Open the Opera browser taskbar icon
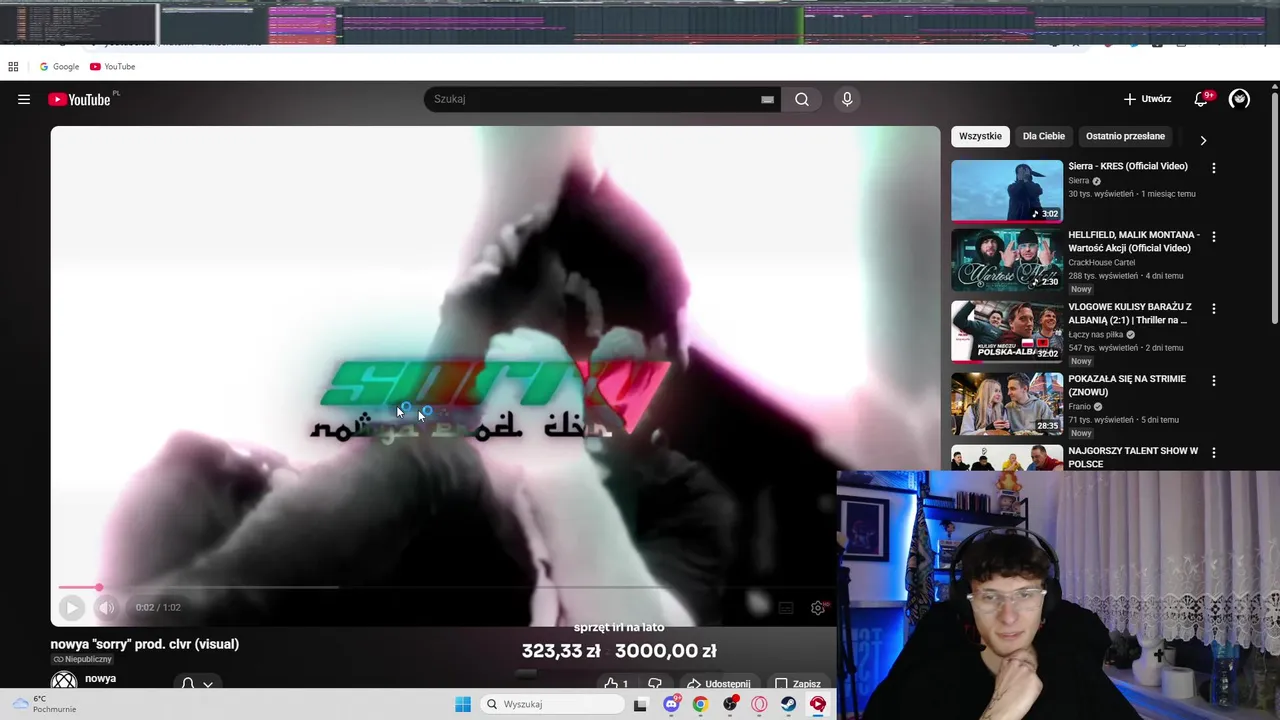 [x=759, y=704]
